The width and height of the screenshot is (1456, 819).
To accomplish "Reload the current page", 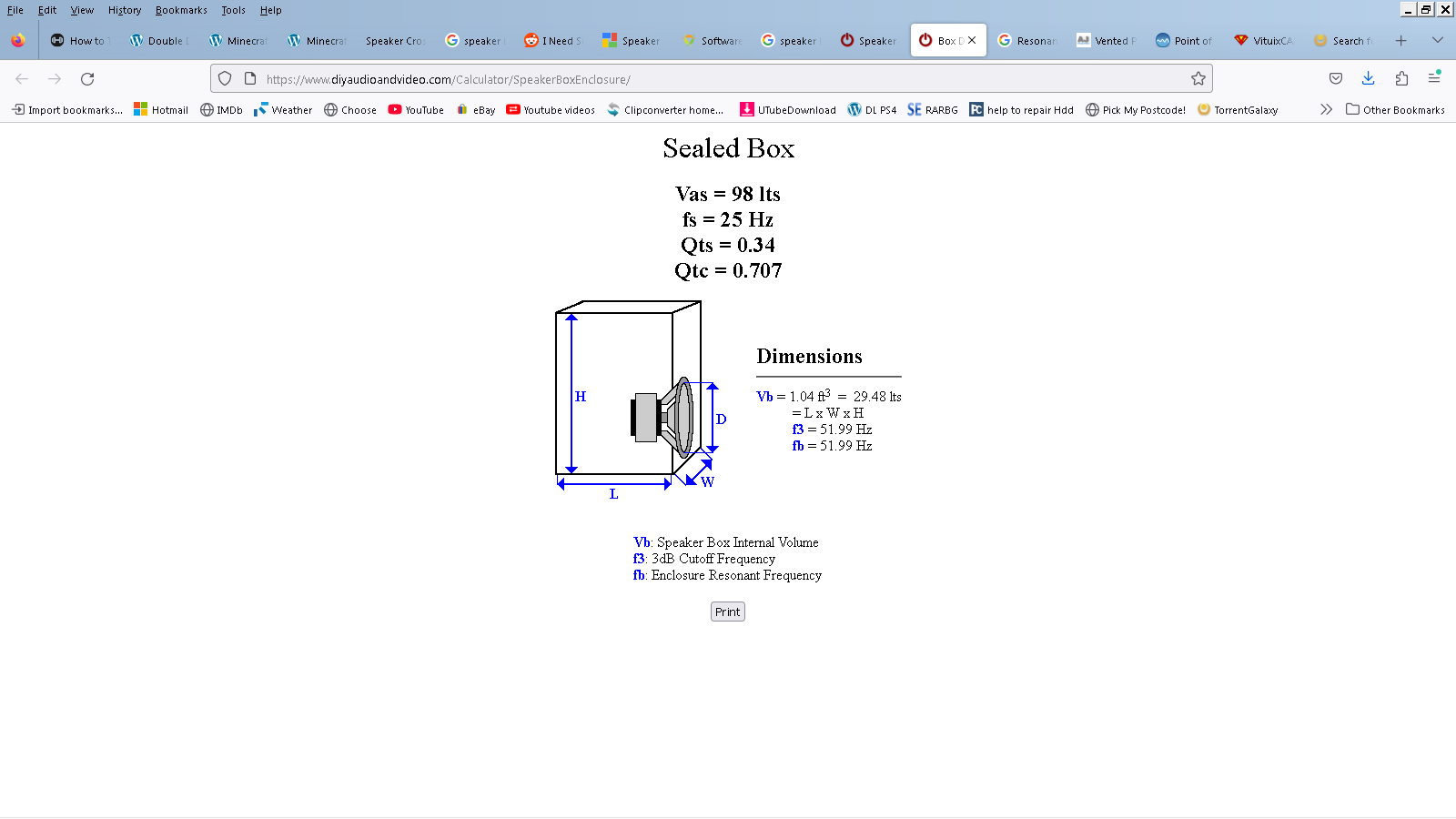I will (x=87, y=79).
